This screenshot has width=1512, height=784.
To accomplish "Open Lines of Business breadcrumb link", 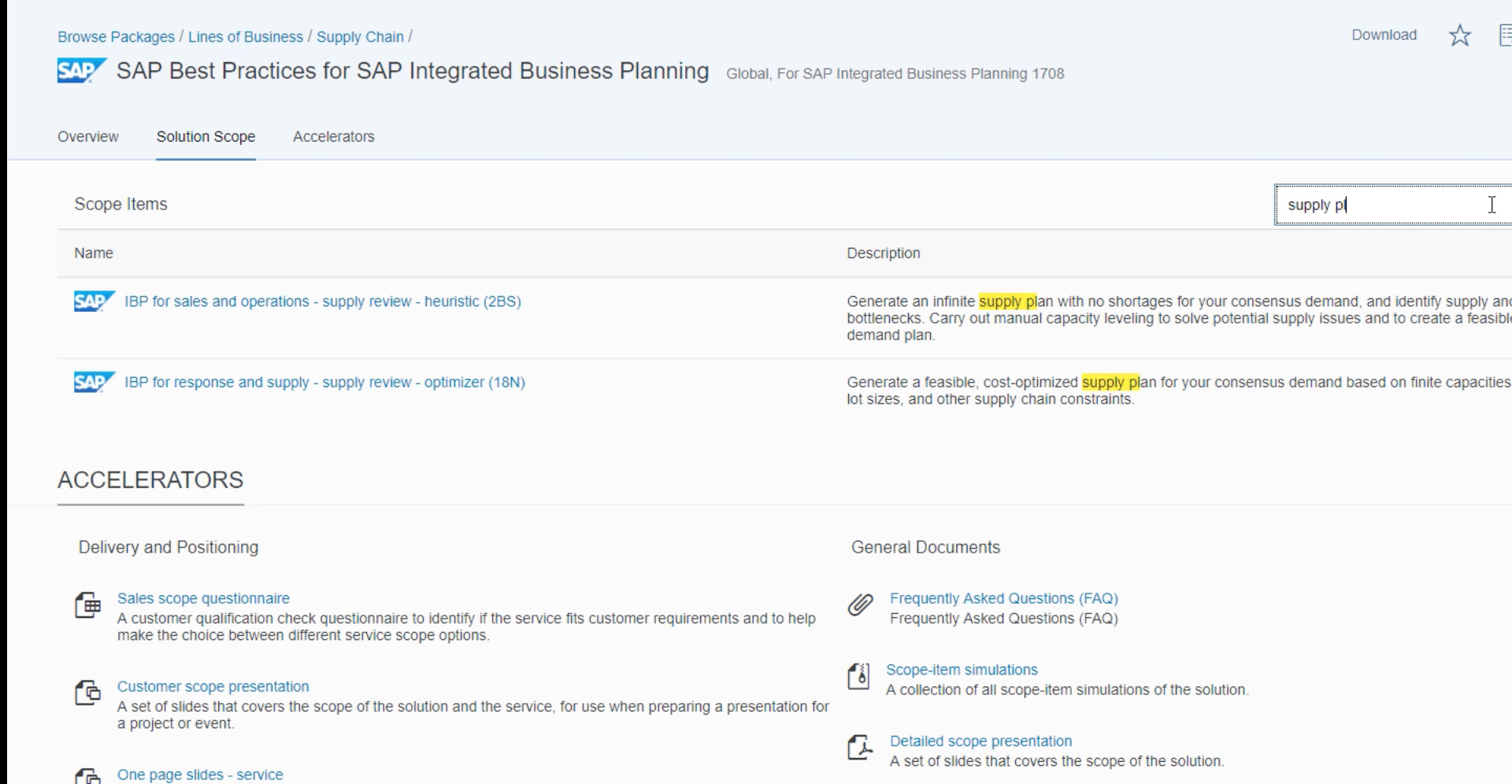I will point(246,36).
